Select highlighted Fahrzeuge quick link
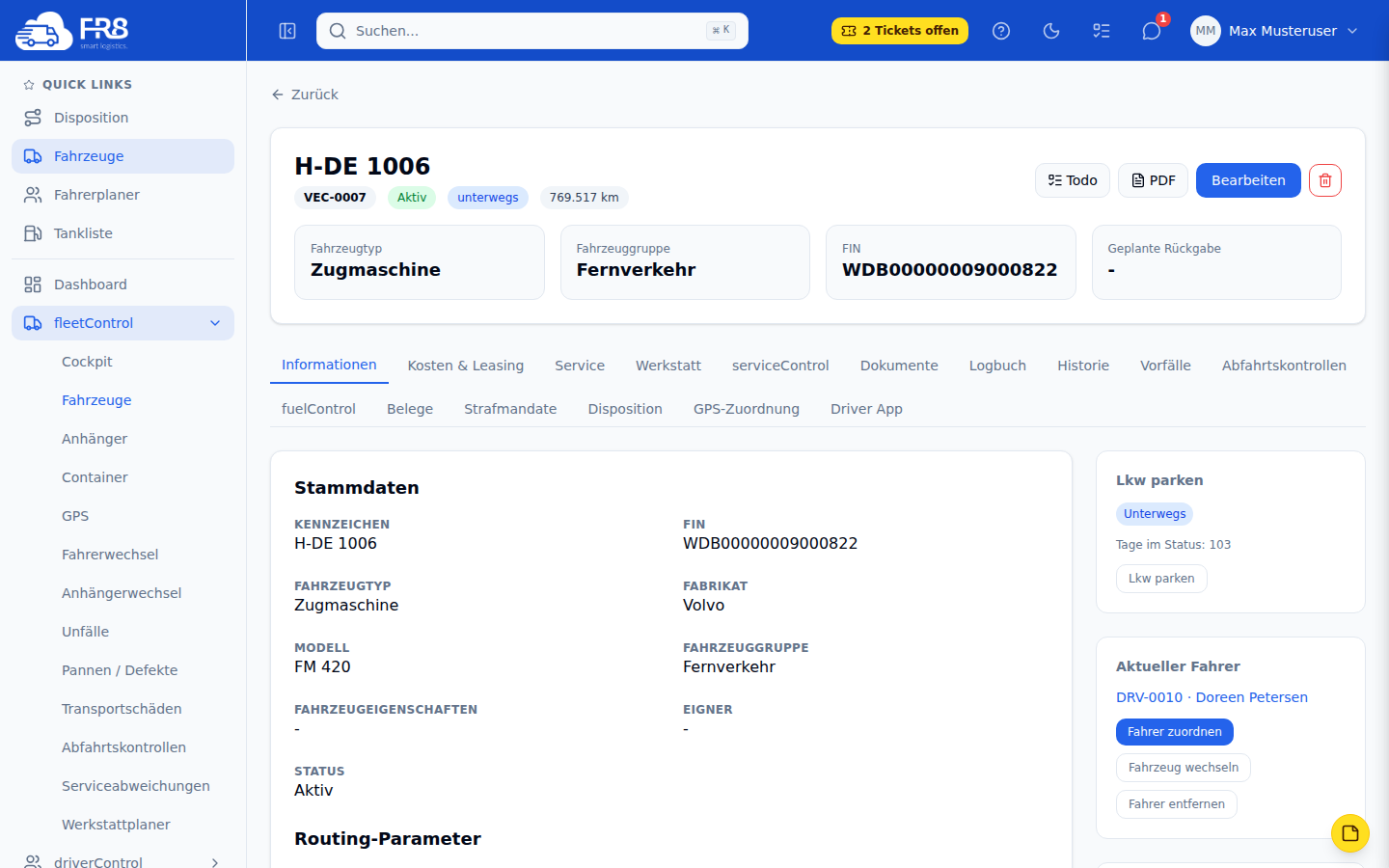 tap(123, 156)
